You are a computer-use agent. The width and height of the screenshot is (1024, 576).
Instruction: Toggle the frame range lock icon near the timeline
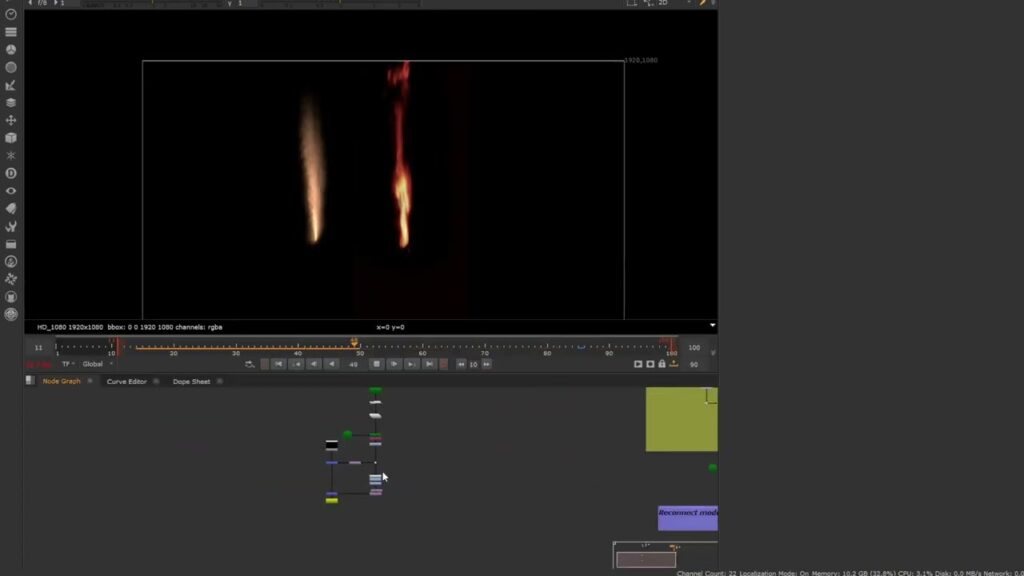click(662, 364)
